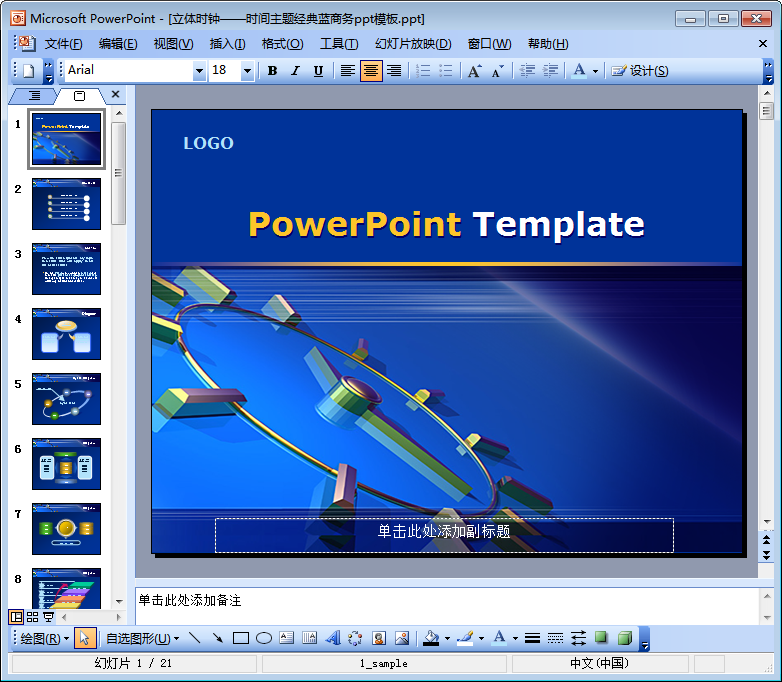The width and height of the screenshot is (782, 682).
Task: Open the 自选图形(U) AutoShapes menu
Action: pos(142,639)
